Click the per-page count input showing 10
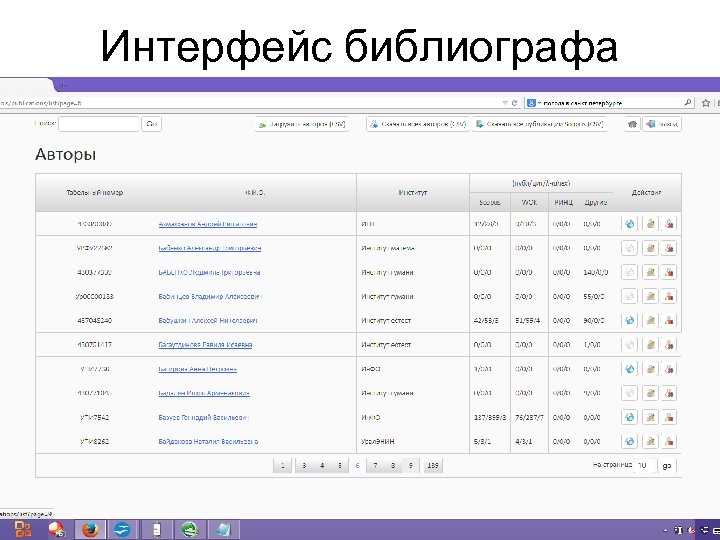The height and width of the screenshot is (540, 720). (x=644, y=465)
